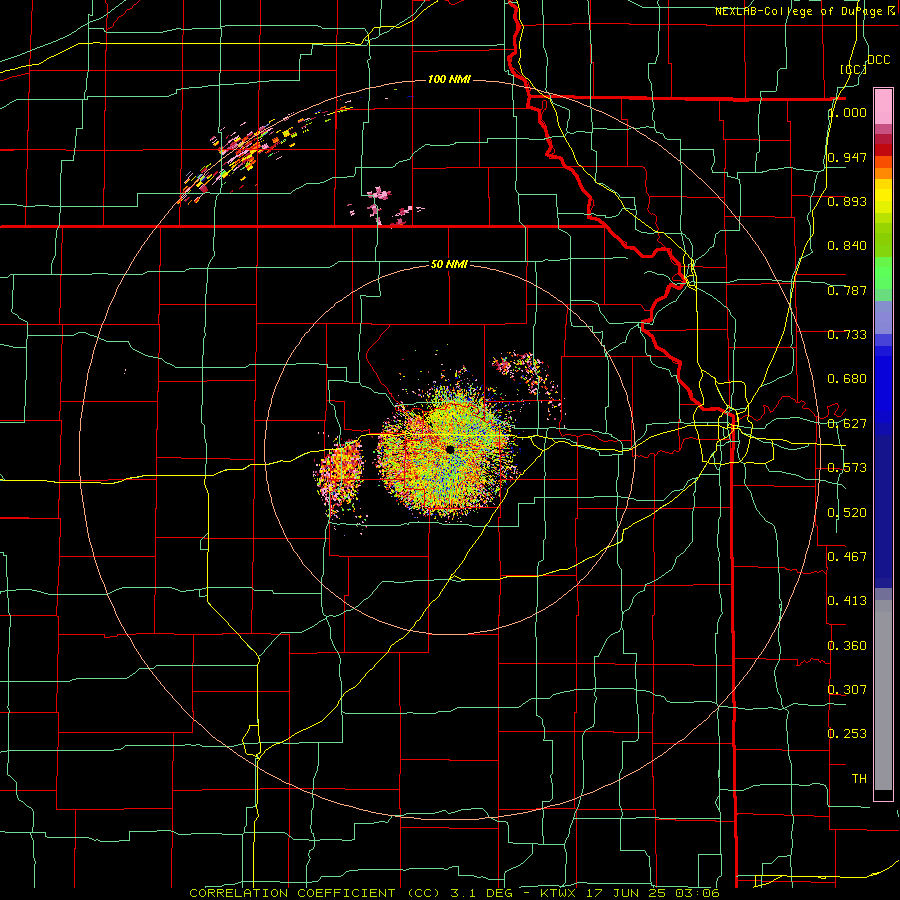Click the 0.360 value on the color scale
Screen dimensions: 900x900
(847, 646)
